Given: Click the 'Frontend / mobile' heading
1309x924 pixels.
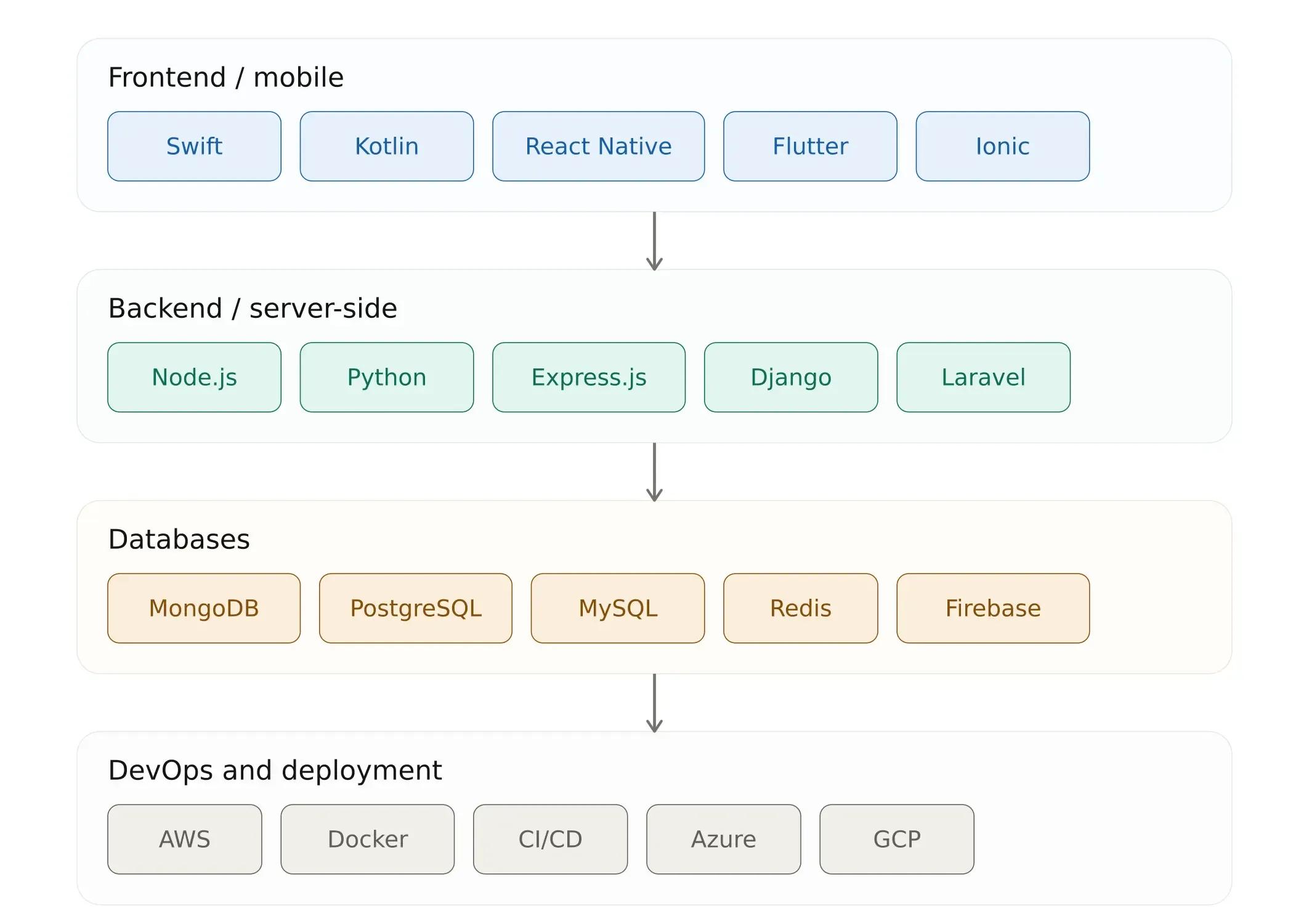Looking at the screenshot, I should [x=225, y=78].
